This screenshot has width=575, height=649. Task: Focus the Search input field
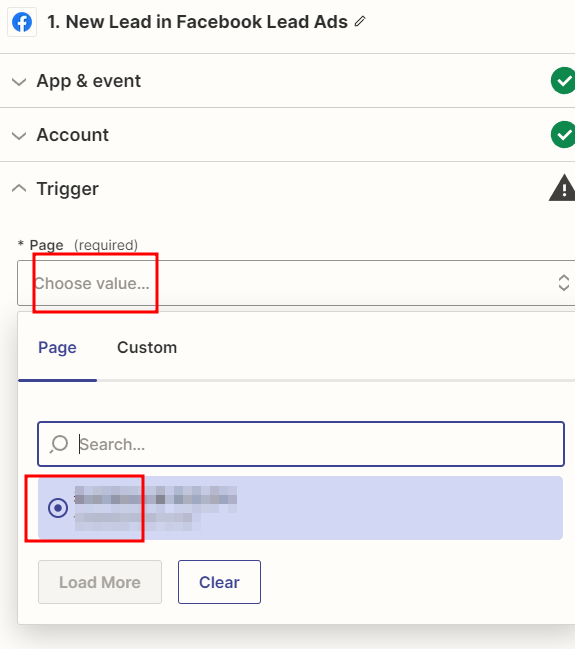[301, 444]
